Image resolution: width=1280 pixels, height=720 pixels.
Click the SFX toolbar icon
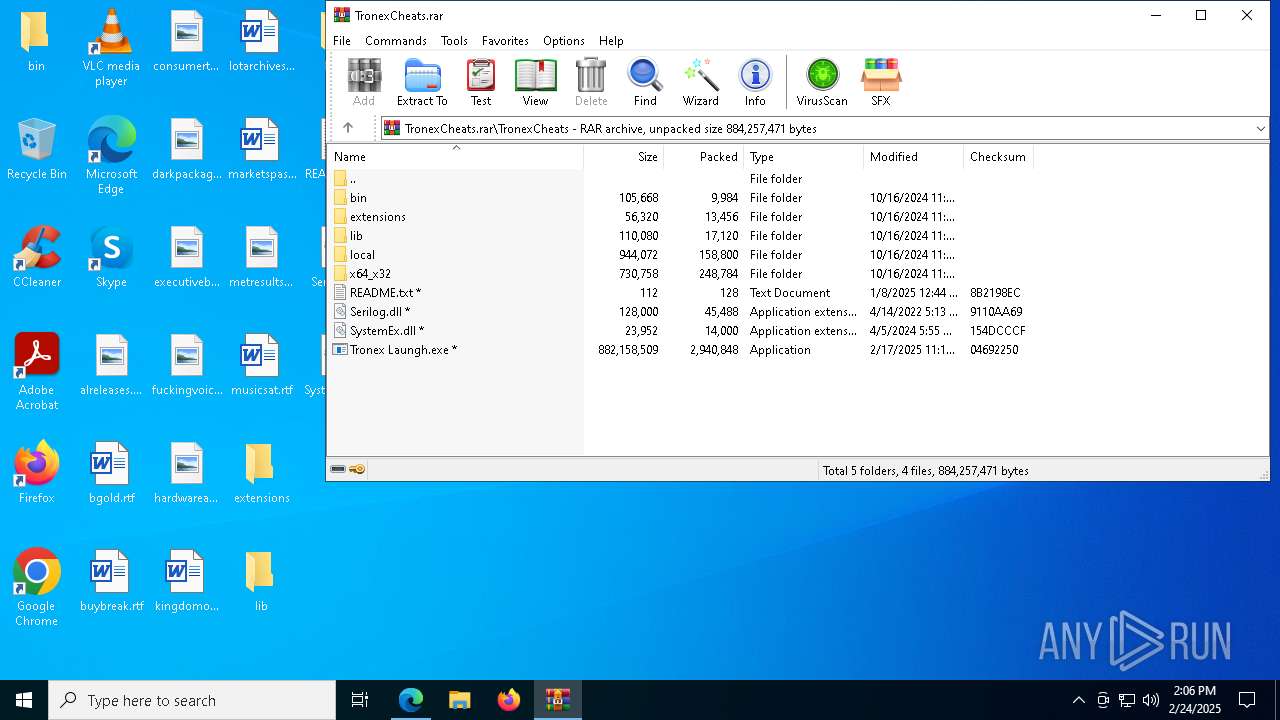point(881,82)
